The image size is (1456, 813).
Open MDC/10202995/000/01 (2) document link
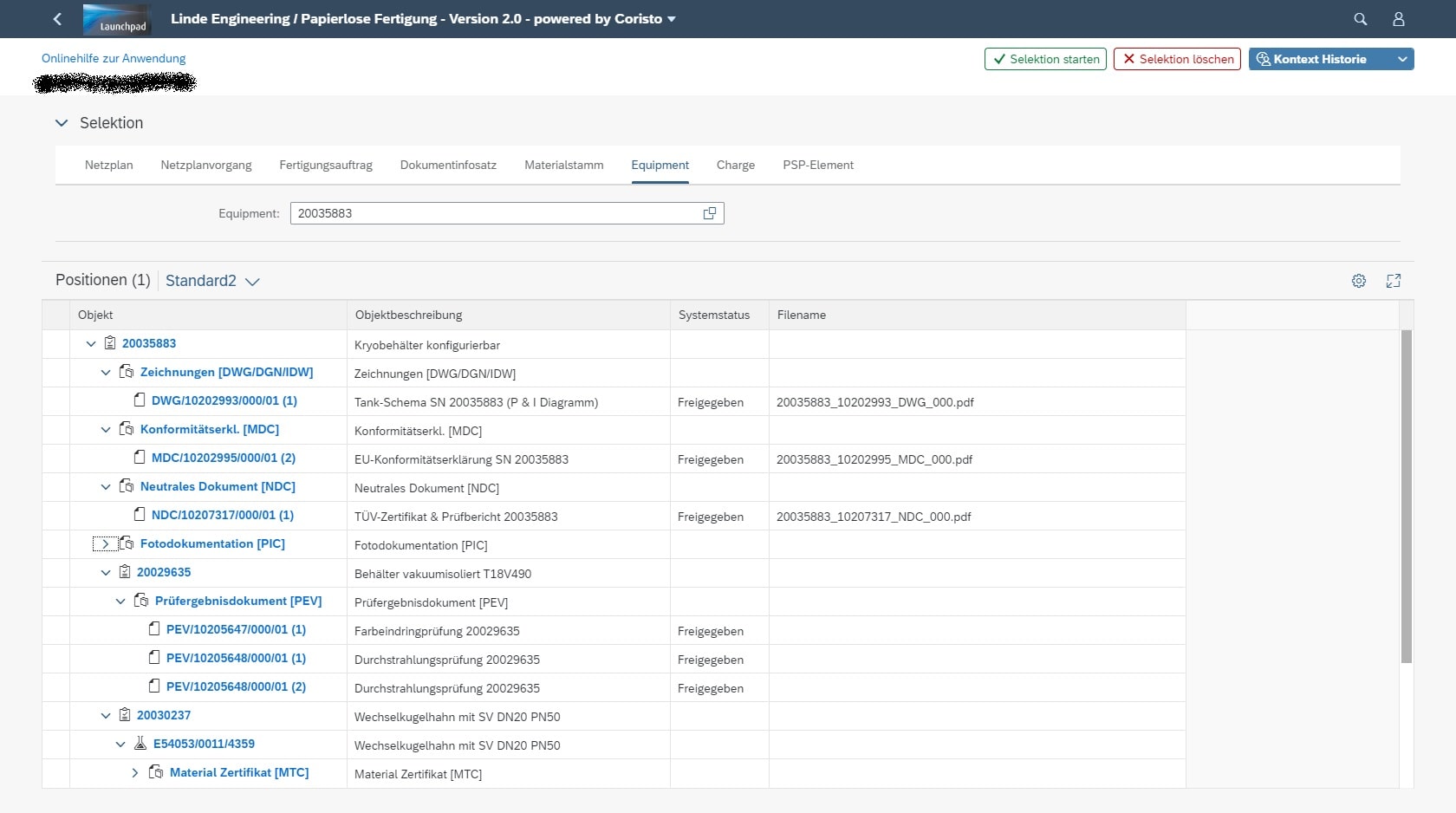[x=224, y=458]
